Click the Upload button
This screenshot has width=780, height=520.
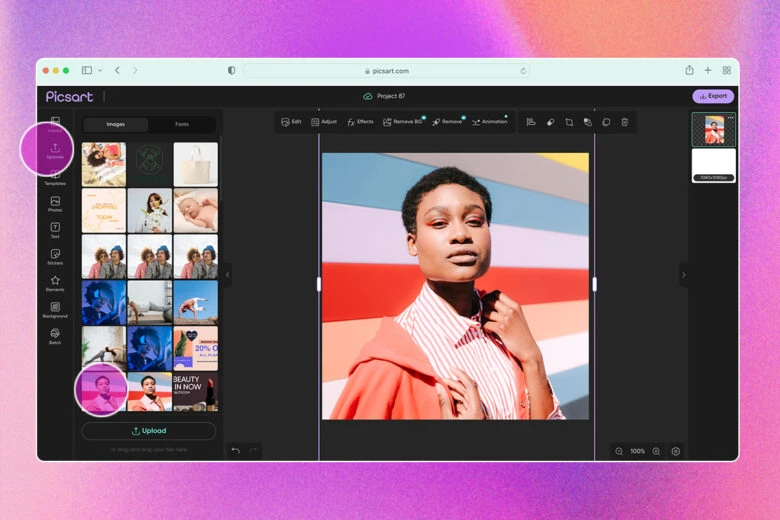pos(149,431)
